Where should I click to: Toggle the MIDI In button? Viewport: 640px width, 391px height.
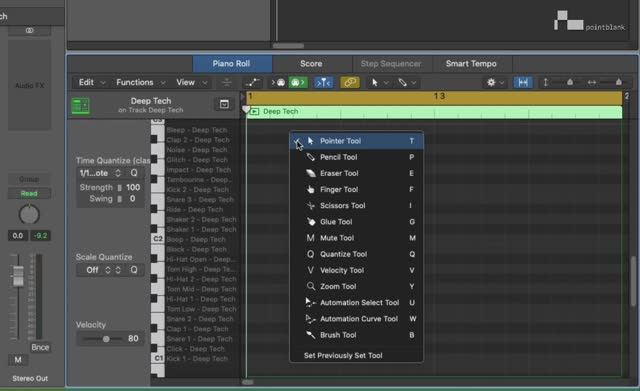click(279, 83)
